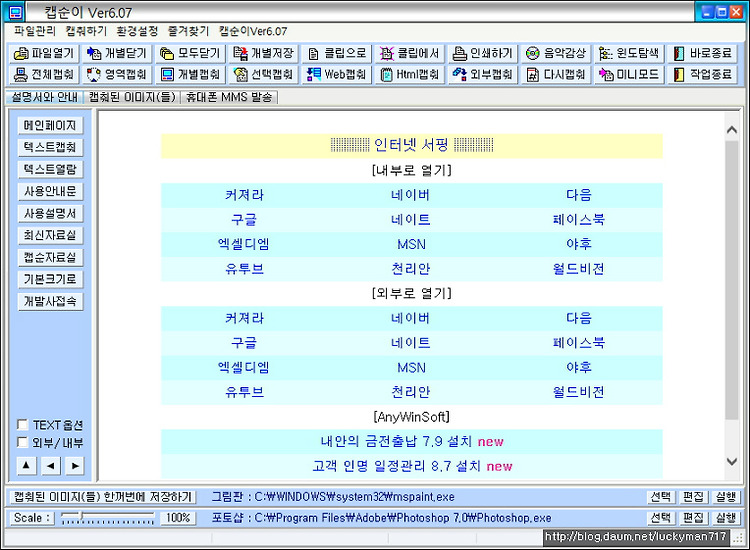This screenshot has height=550, width=750.
Task: Click 편집 button for 포토샵 path
Action: tap(693, 518)
